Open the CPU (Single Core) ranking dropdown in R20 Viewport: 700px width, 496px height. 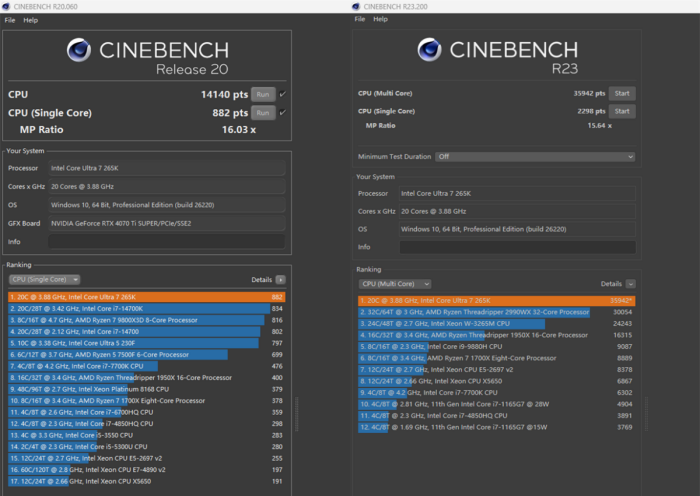[44, 279]
